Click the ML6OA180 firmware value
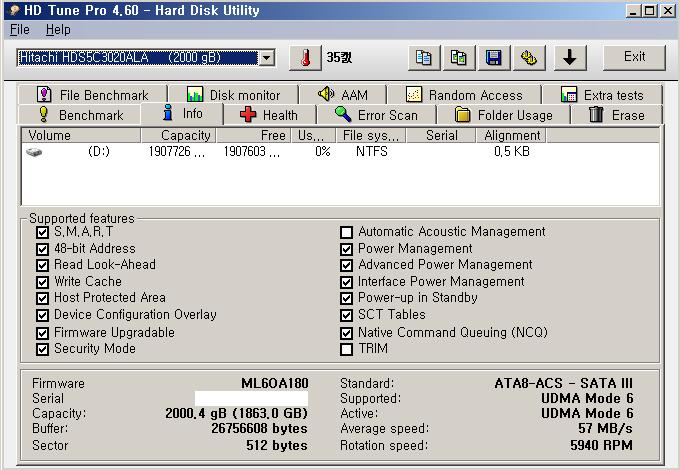The image size is (680, 470). pos(275,383)
